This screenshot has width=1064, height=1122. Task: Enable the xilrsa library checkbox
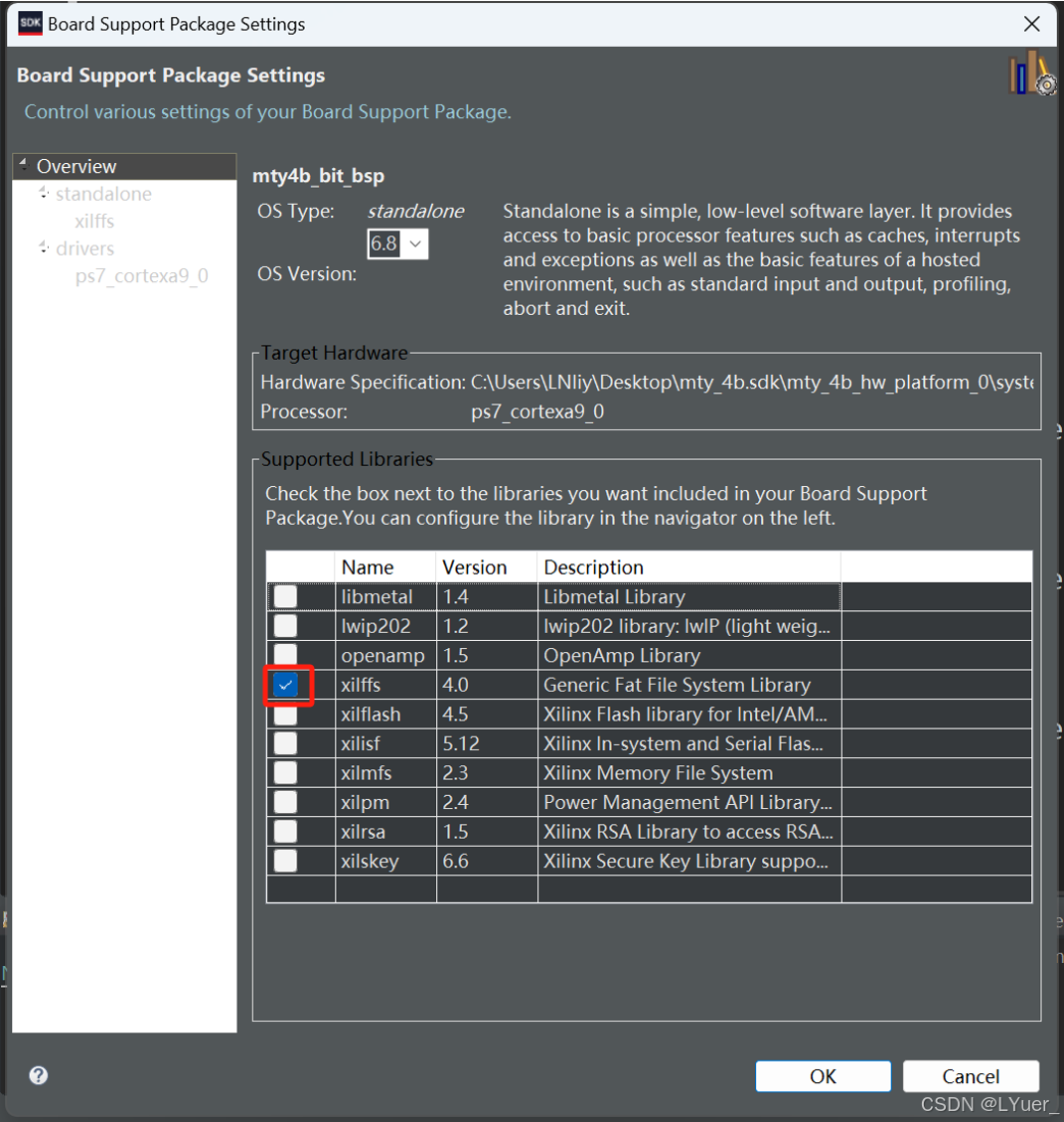click(x=285, y=832)
